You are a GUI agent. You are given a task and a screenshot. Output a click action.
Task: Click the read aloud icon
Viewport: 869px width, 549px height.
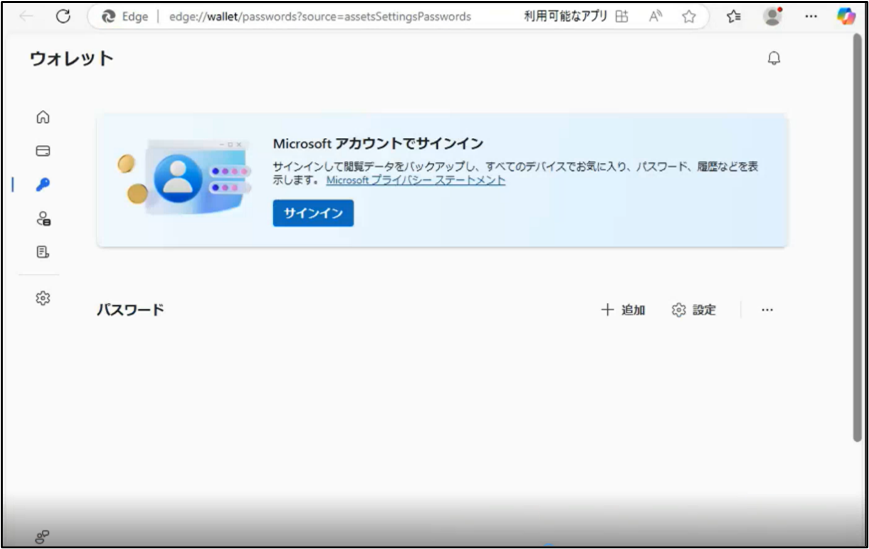pos(656,16)
